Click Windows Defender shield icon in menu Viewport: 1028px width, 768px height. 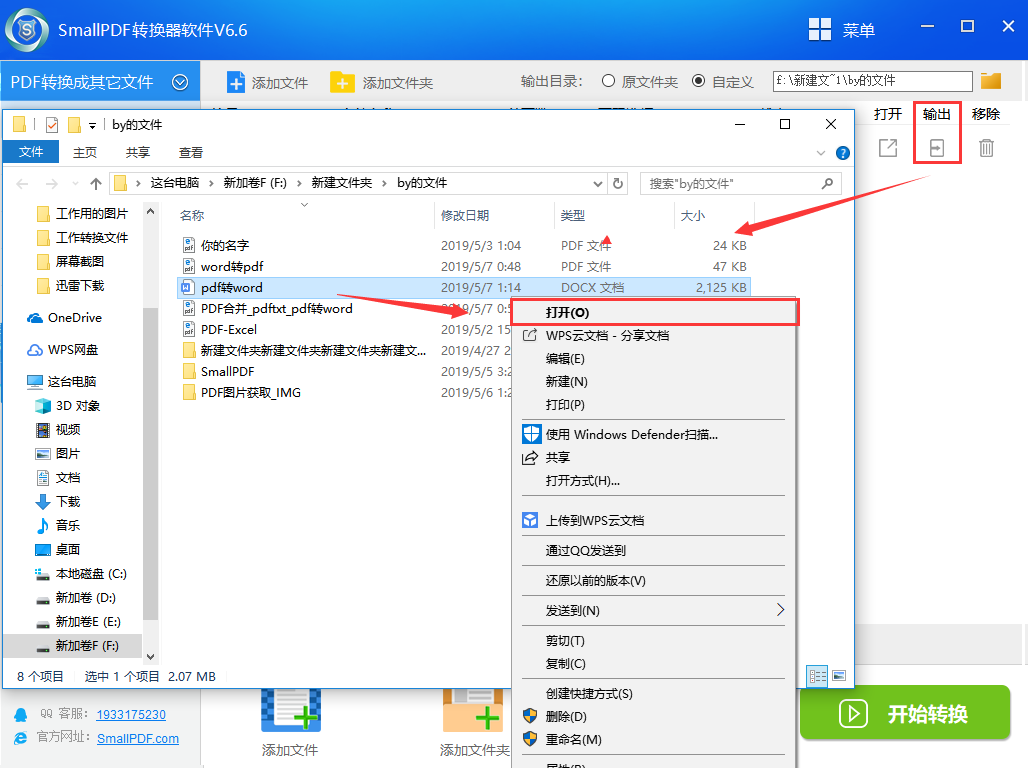tap(531, 434)
